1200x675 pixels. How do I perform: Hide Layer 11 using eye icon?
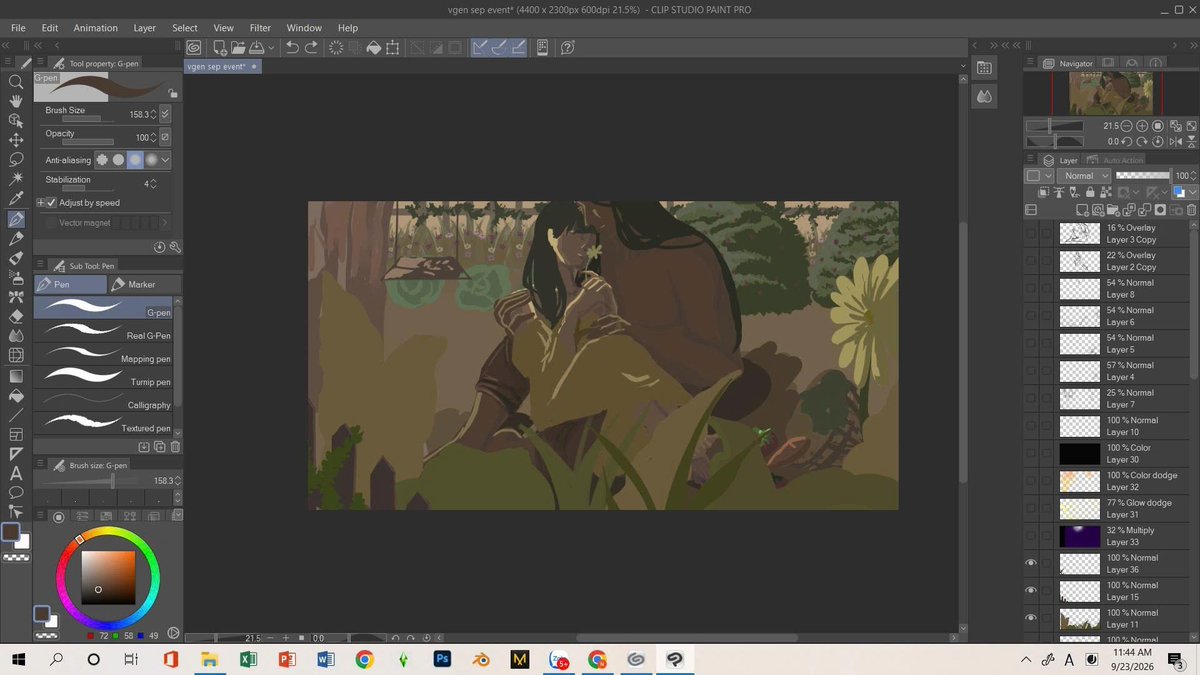point(1031,618)
